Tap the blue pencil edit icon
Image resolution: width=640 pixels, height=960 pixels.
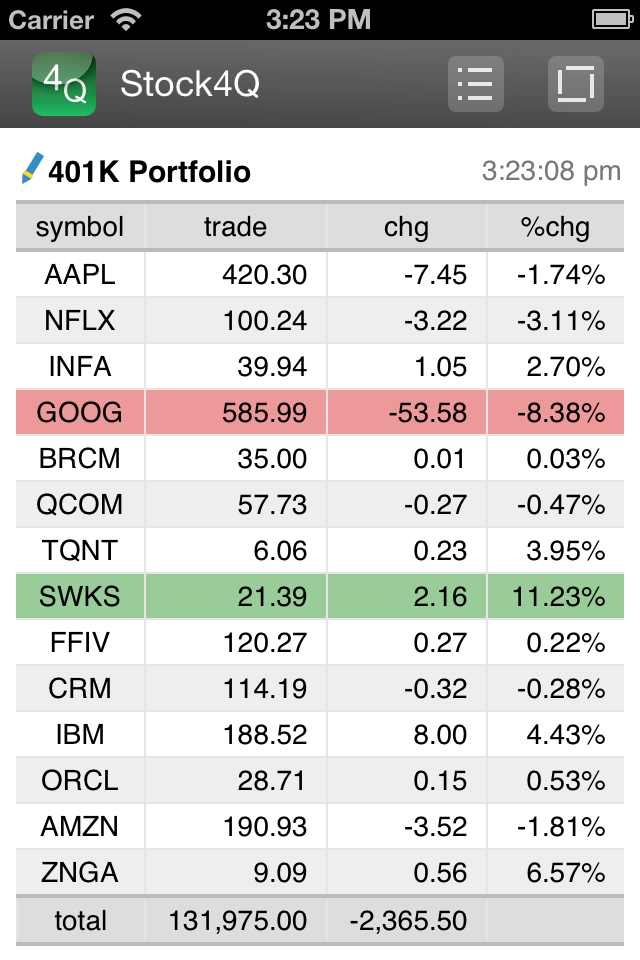(x=32, y=168)
